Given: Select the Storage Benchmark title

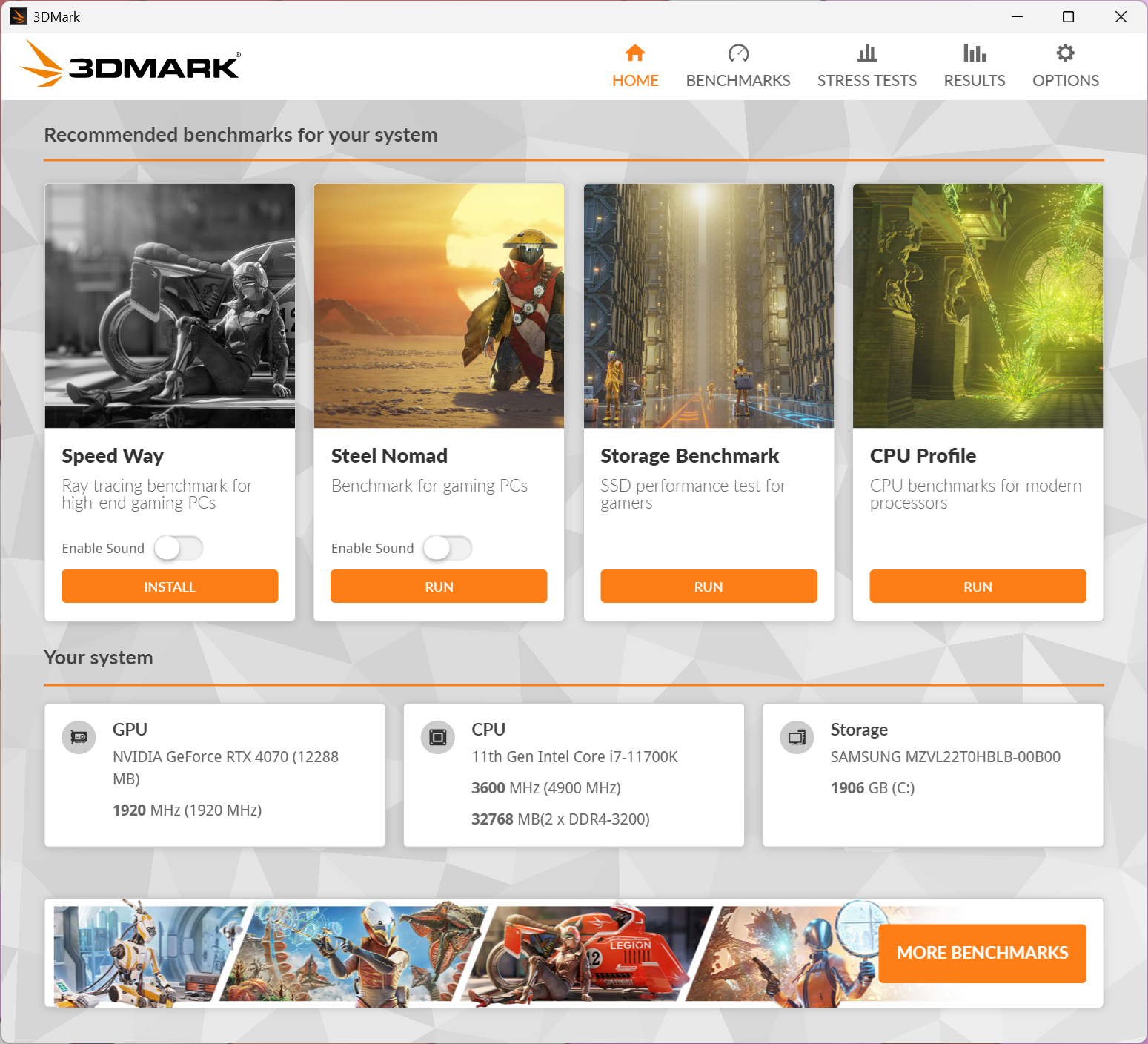Looking at the screenshot, I should [689, 456].
